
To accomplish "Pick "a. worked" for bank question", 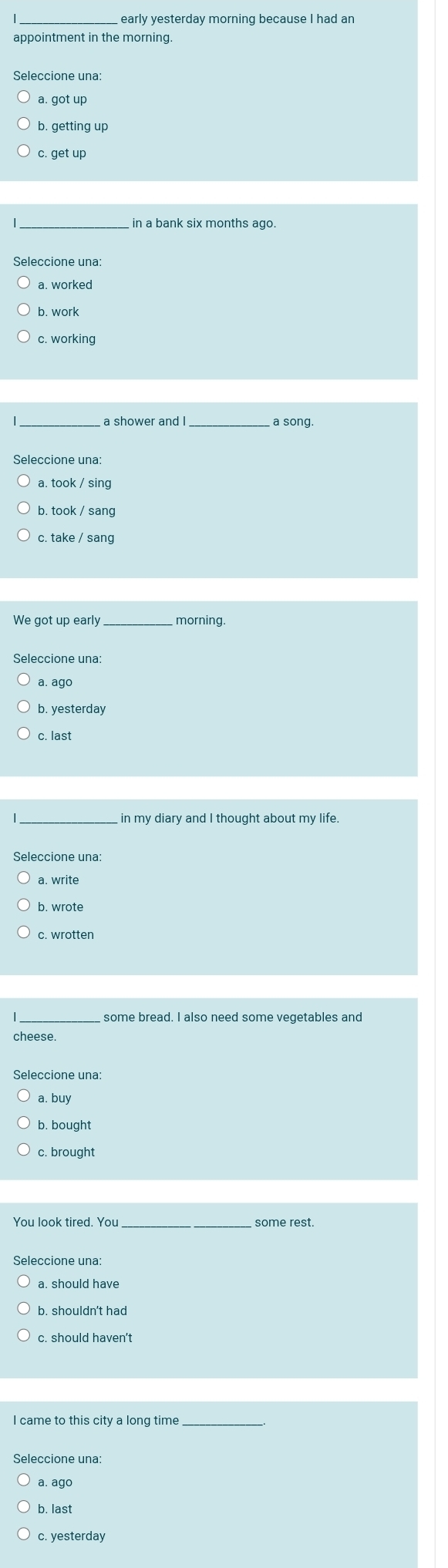I will point(25,284).
